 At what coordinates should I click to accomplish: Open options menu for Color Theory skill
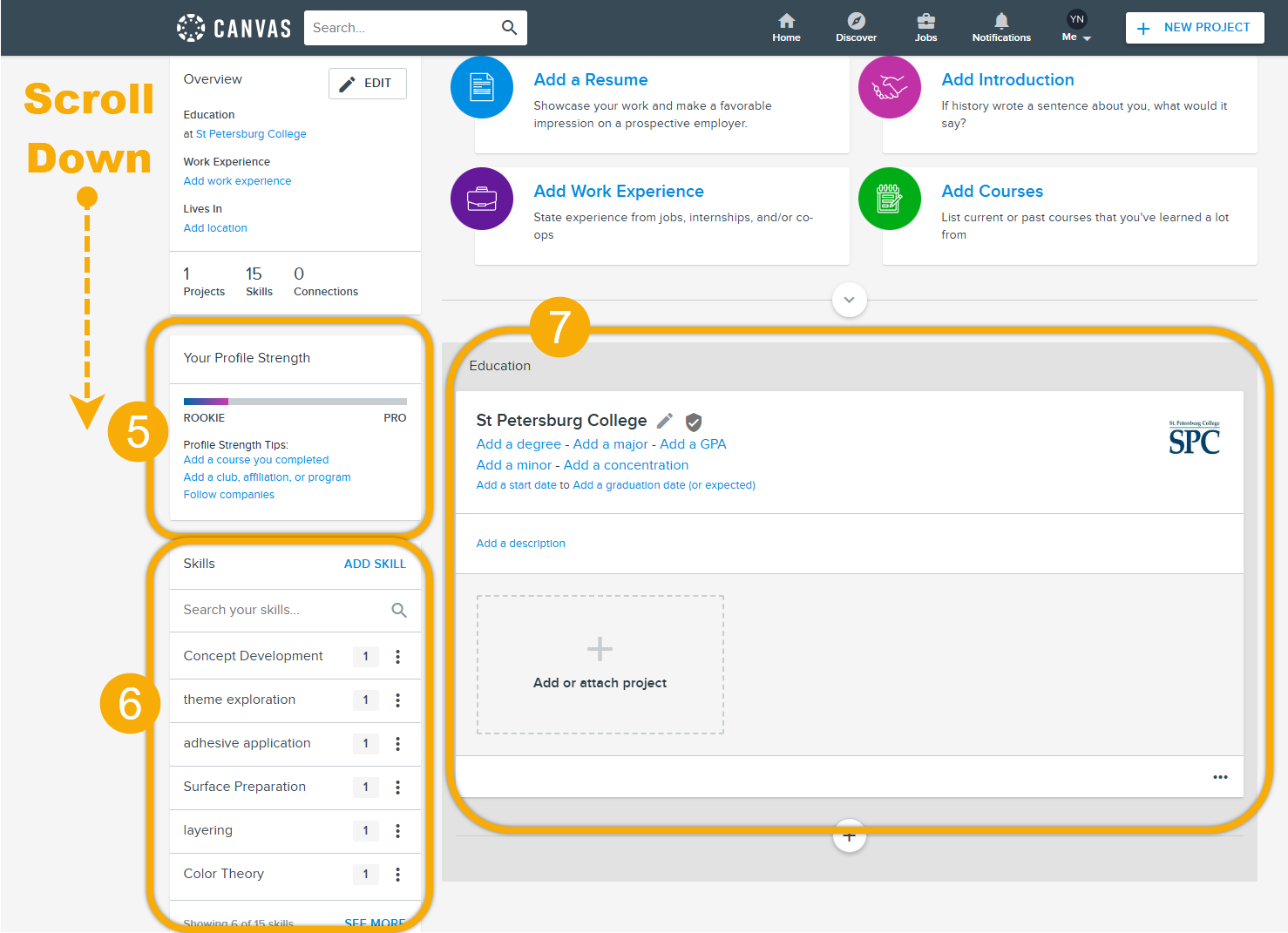[398, 875]
